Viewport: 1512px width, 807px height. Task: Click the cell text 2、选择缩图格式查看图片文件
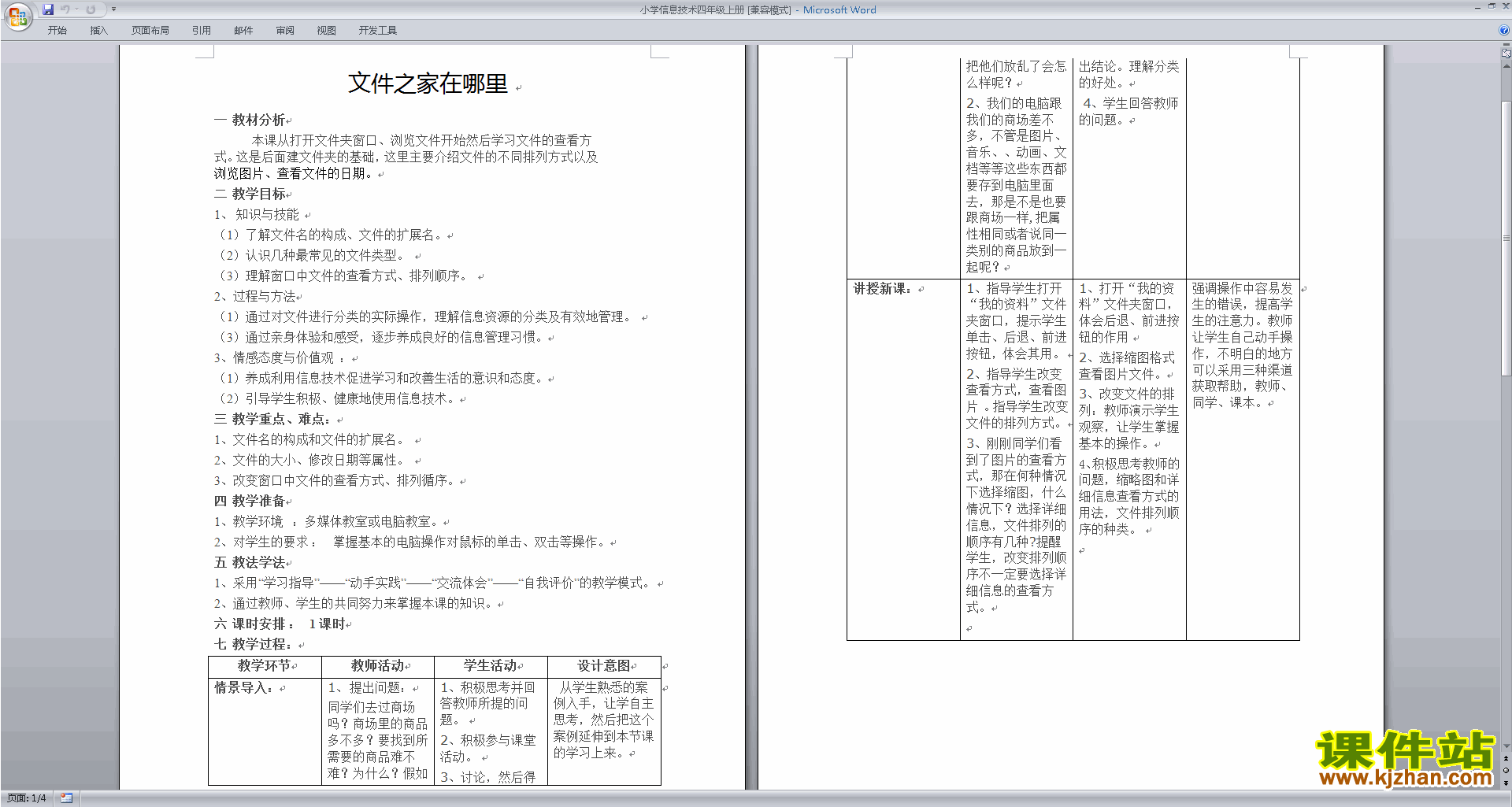click(1128, 366)
